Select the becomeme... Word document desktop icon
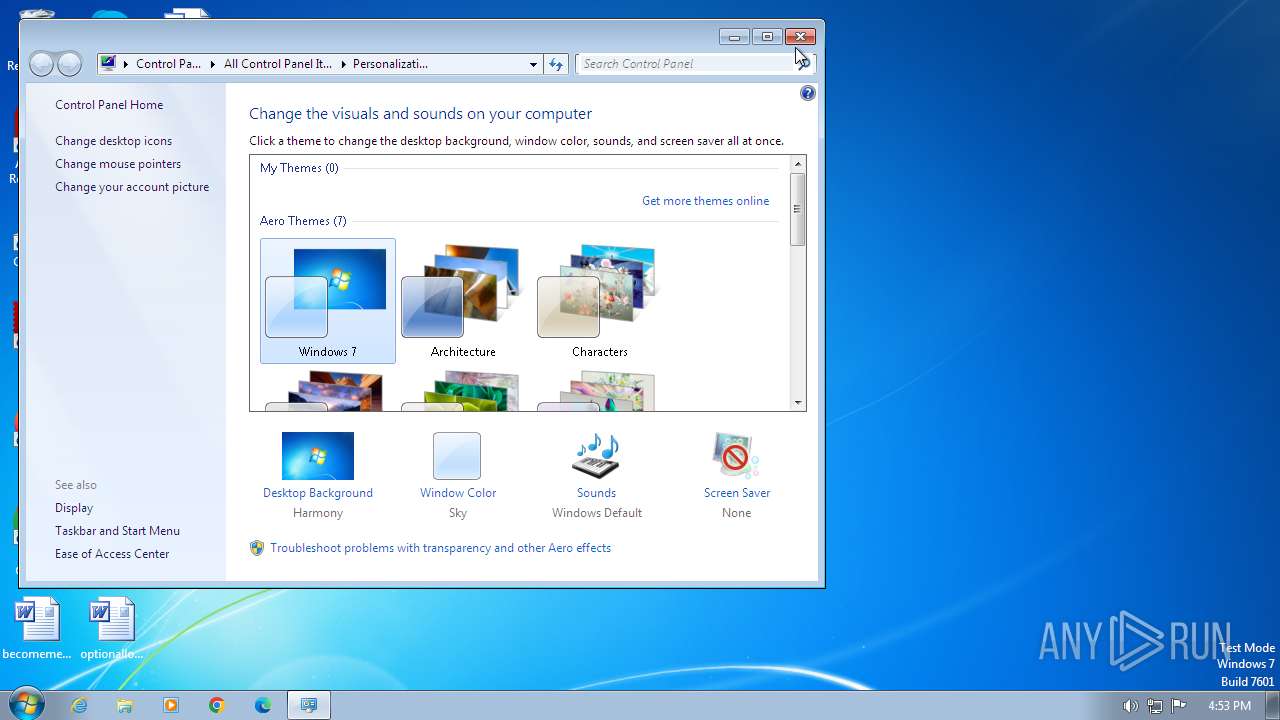 [37, 629]
